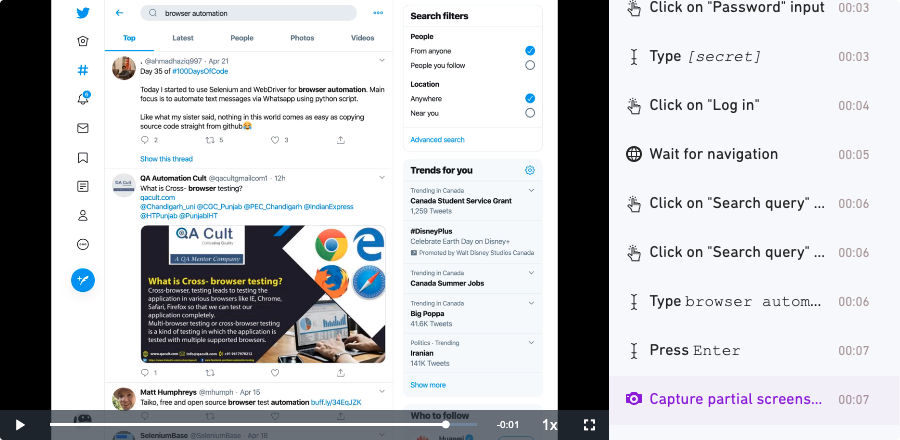Open the @IndianExpress mention link
This screenshot has height=440, width=900.
pos(328,207)
